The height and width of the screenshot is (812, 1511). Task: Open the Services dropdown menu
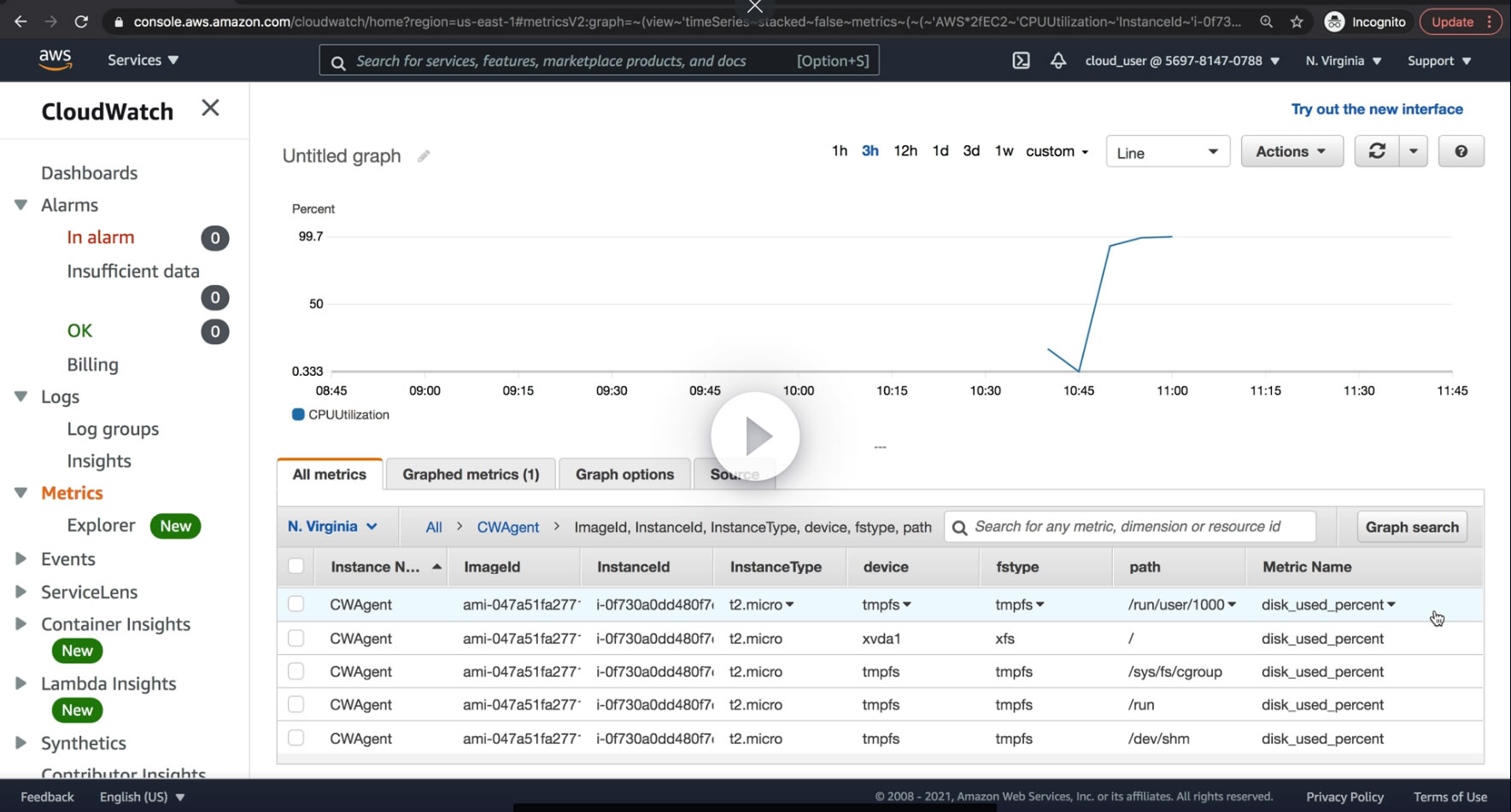(143, 61)
